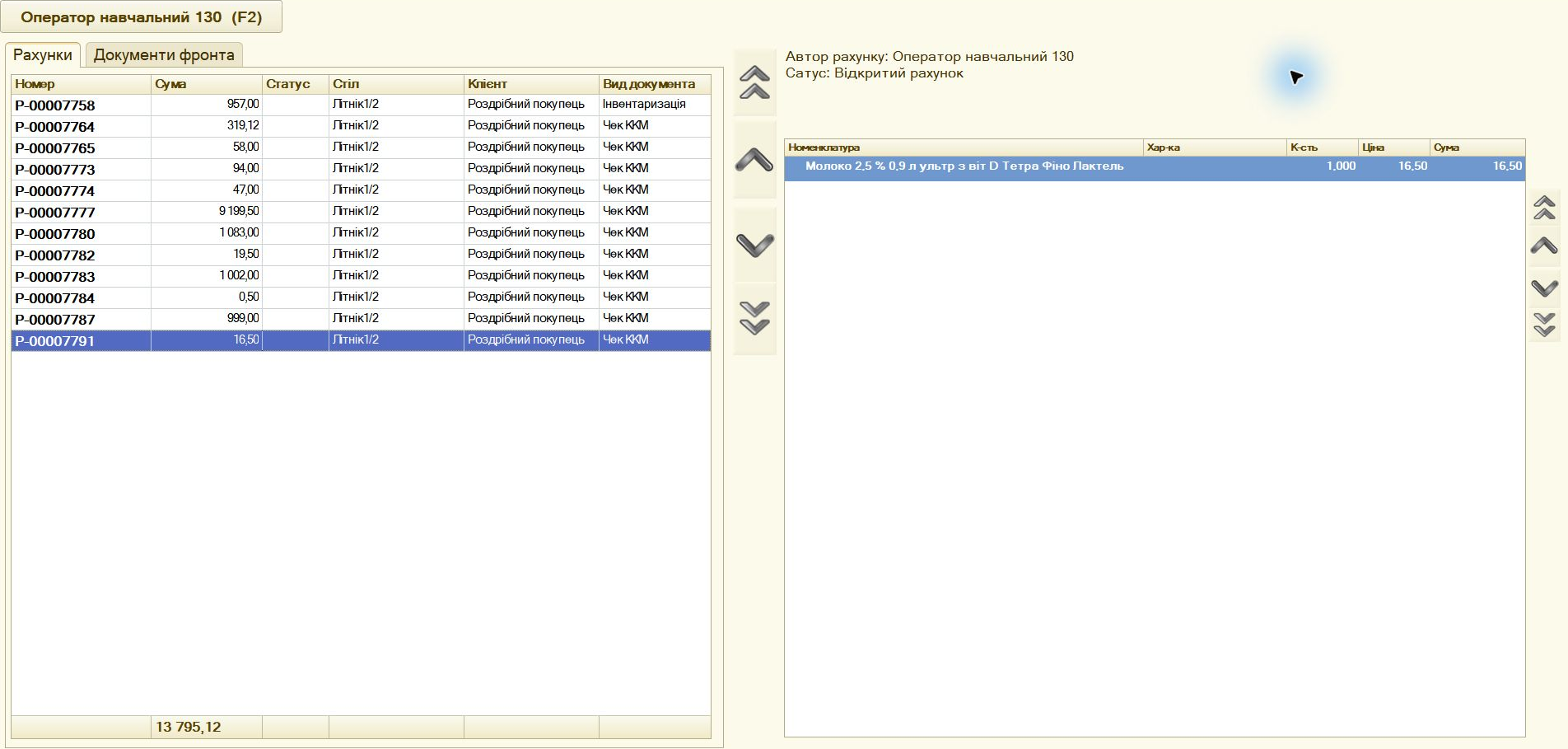Screen dimensions: 1568x749
Task: Click the quantity value 1,000
Action: click(x=1341, y=166)
